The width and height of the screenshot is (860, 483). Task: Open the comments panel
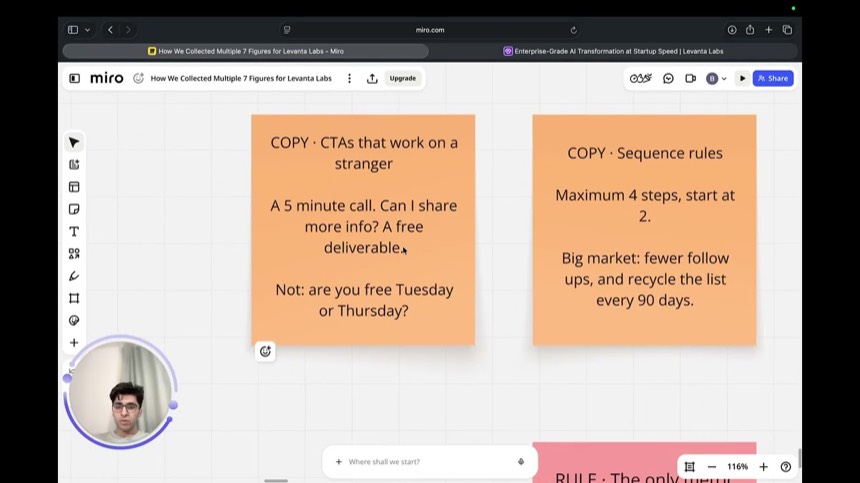668,78
